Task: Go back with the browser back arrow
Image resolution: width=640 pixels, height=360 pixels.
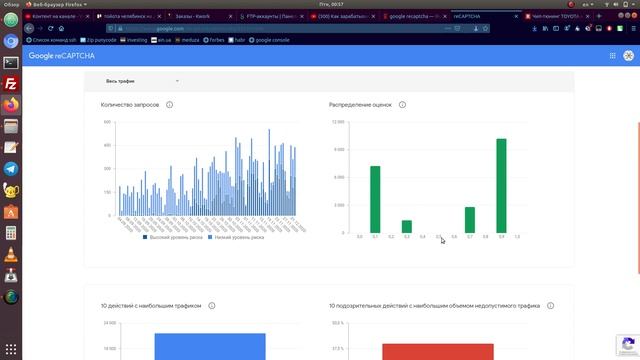Action: coord(29,29)
